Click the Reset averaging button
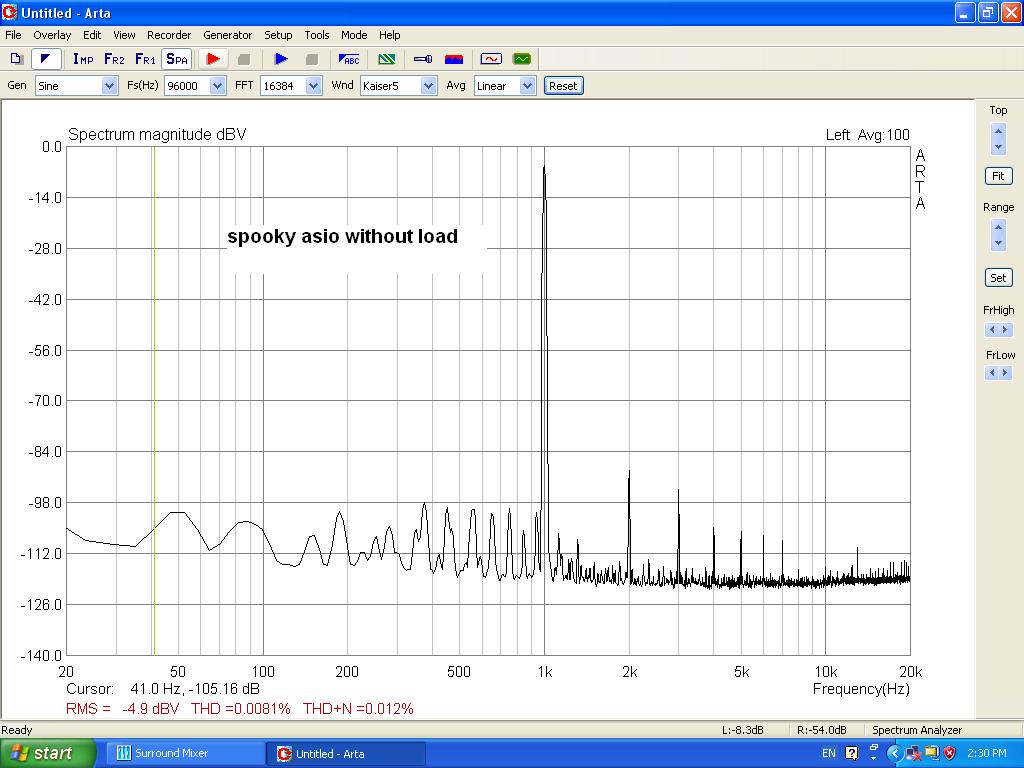This screenshot has height=768, width=1024. point(563,86)
